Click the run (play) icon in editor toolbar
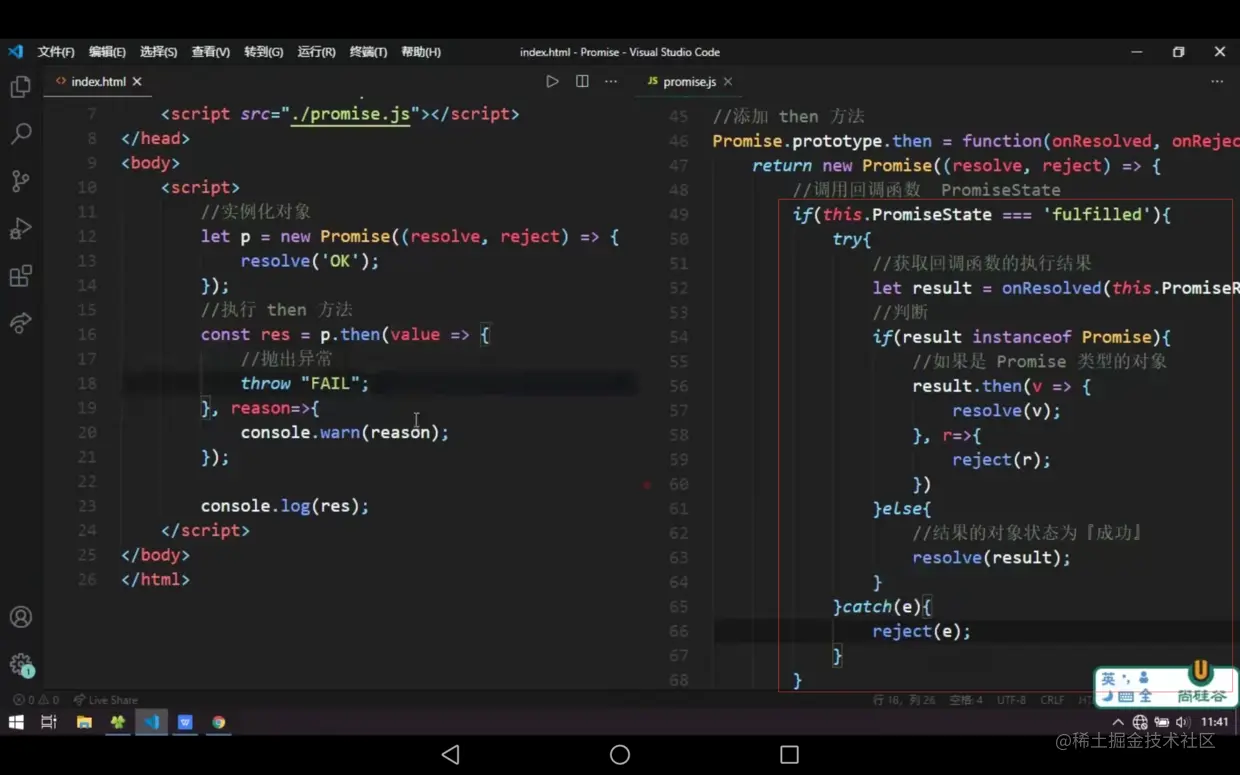 tap(552, 82)
